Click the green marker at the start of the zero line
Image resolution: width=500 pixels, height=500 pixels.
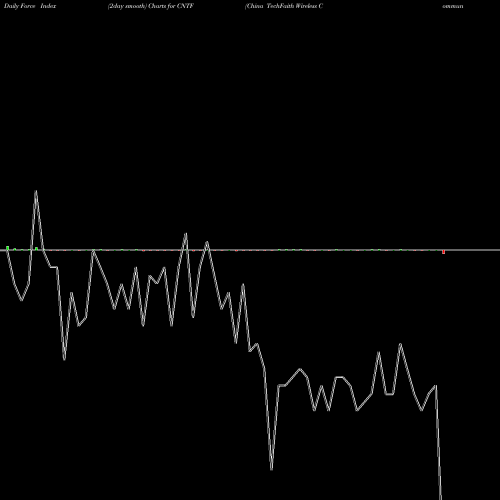click(7, 248)
